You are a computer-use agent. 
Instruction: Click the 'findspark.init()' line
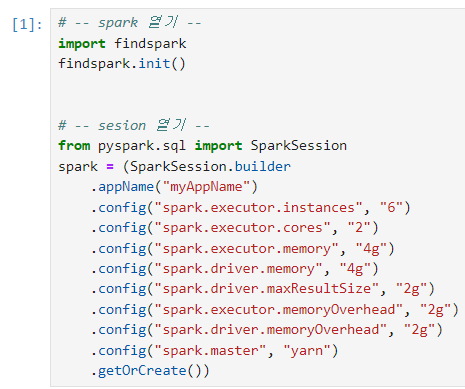tap(122, 63)
